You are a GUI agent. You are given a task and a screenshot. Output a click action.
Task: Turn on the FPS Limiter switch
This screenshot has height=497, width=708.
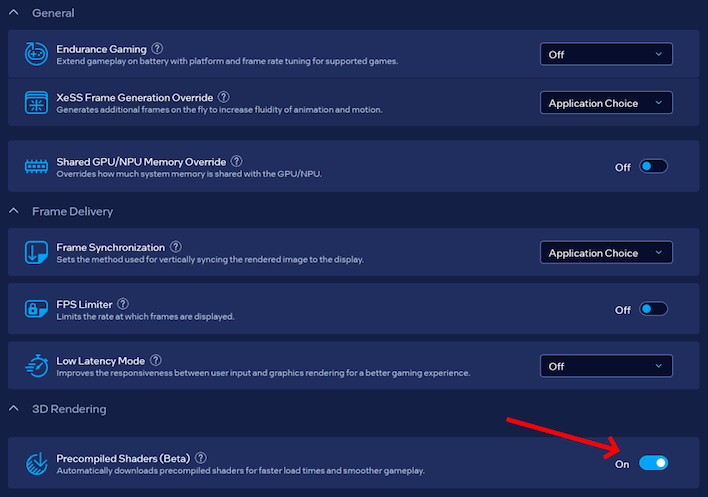coord(653,309)
